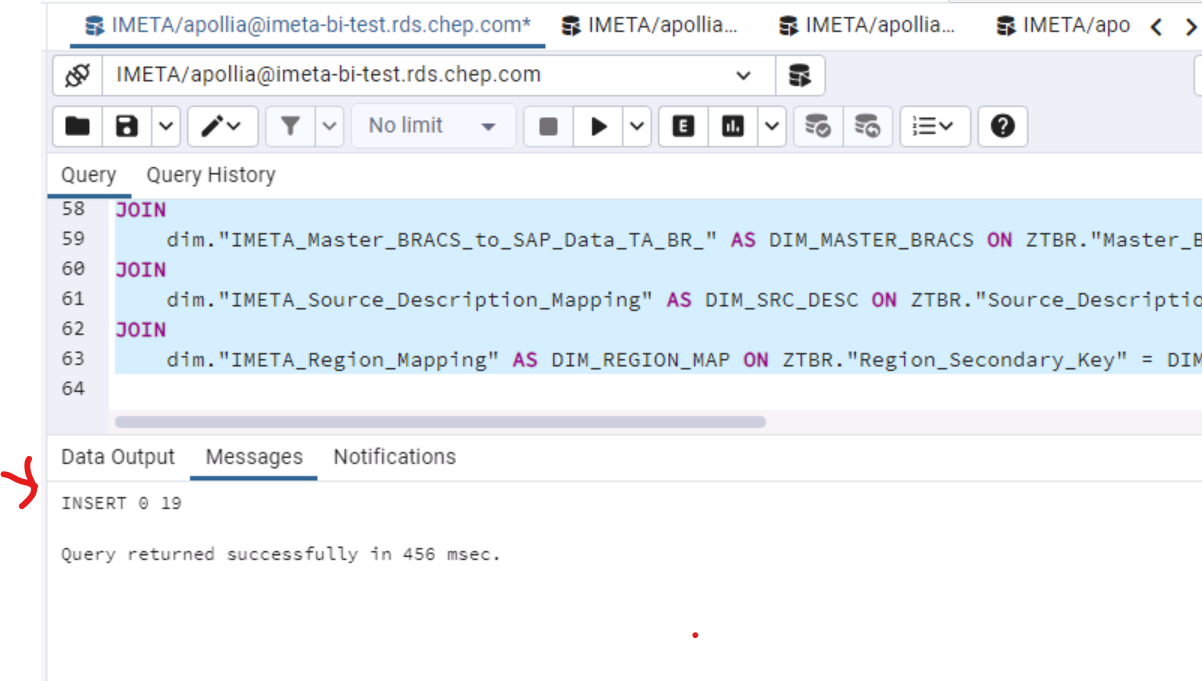Click the "INSERT 0 19" message text
This screenshot has width=1202, height=681.
(x=121, y=504)
